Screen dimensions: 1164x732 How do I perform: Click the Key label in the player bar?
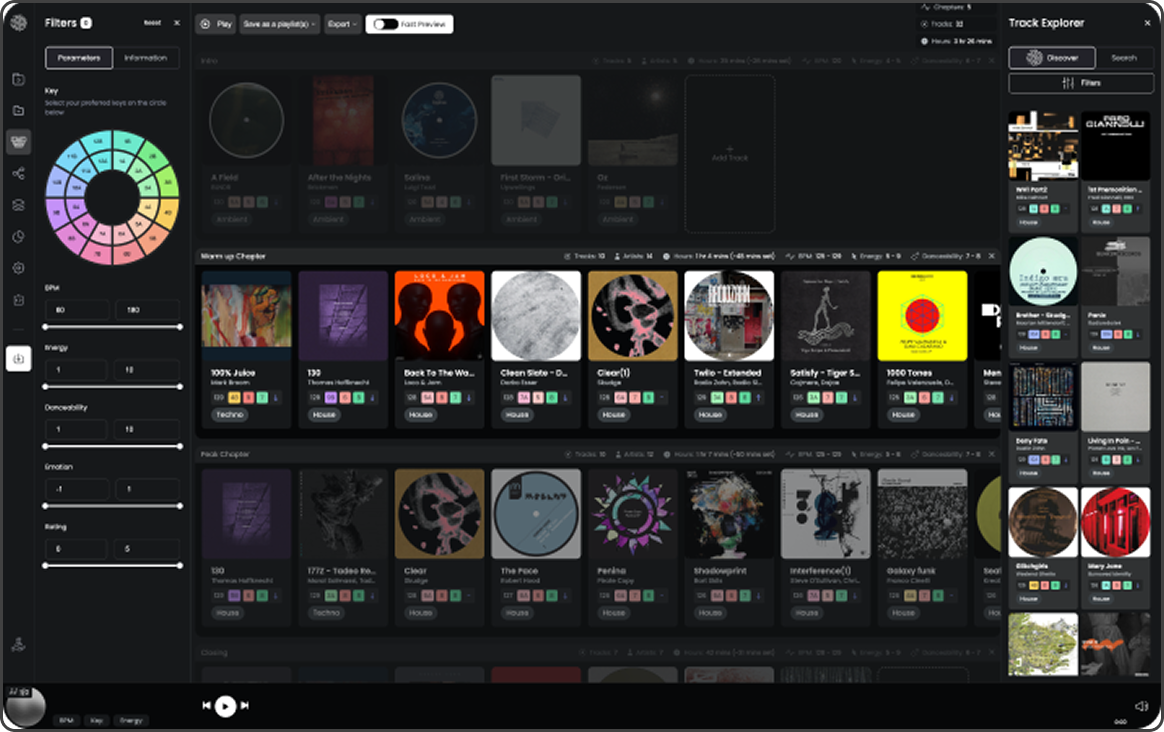click(97, 720)
